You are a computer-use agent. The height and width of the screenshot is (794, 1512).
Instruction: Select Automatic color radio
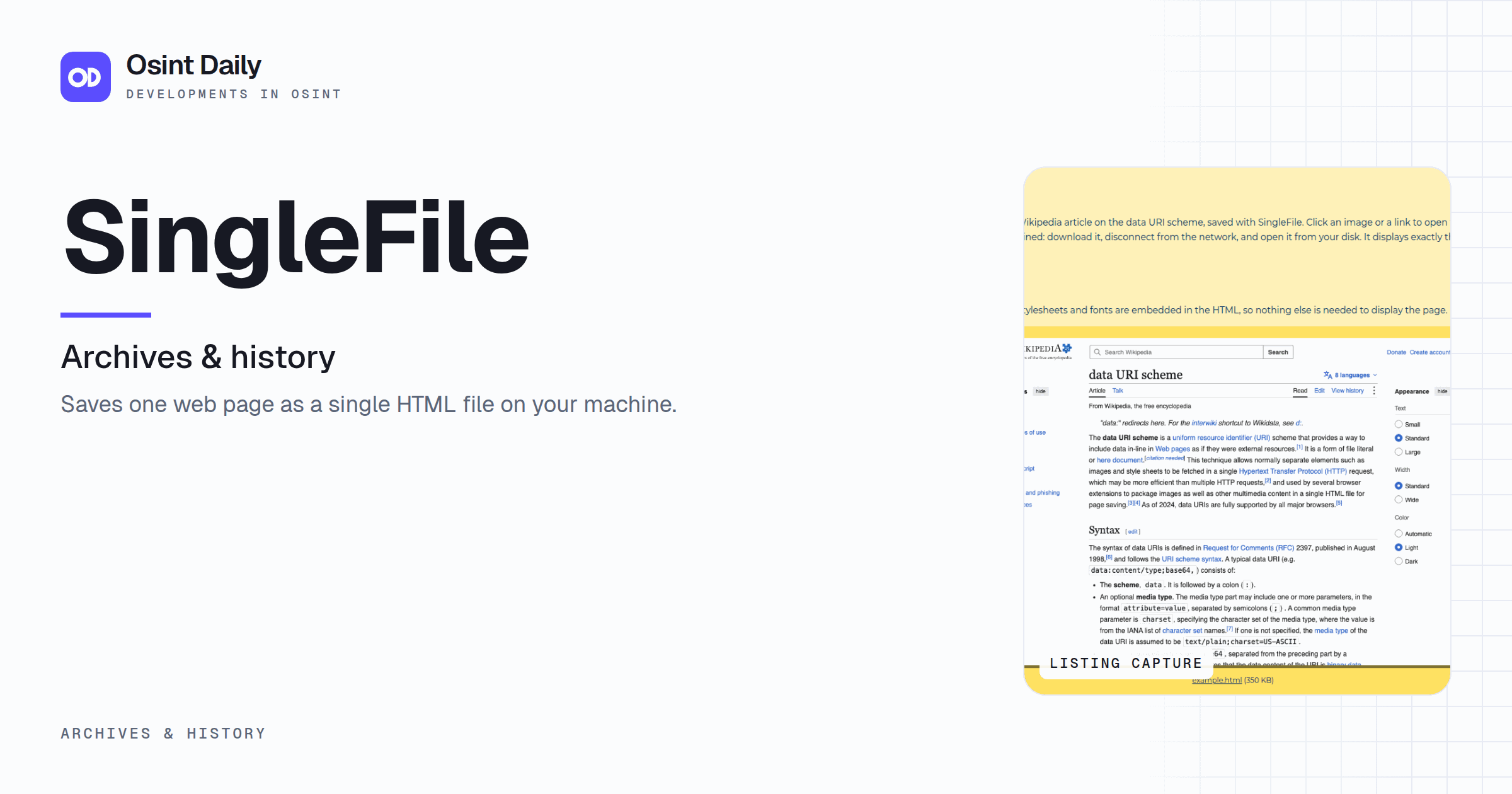pos(1399,534)
